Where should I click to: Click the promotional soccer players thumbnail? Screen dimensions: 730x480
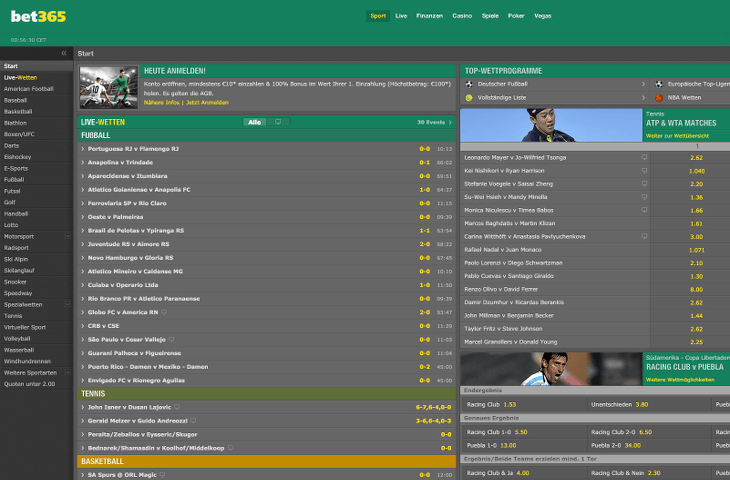click(x=108, y=87)
